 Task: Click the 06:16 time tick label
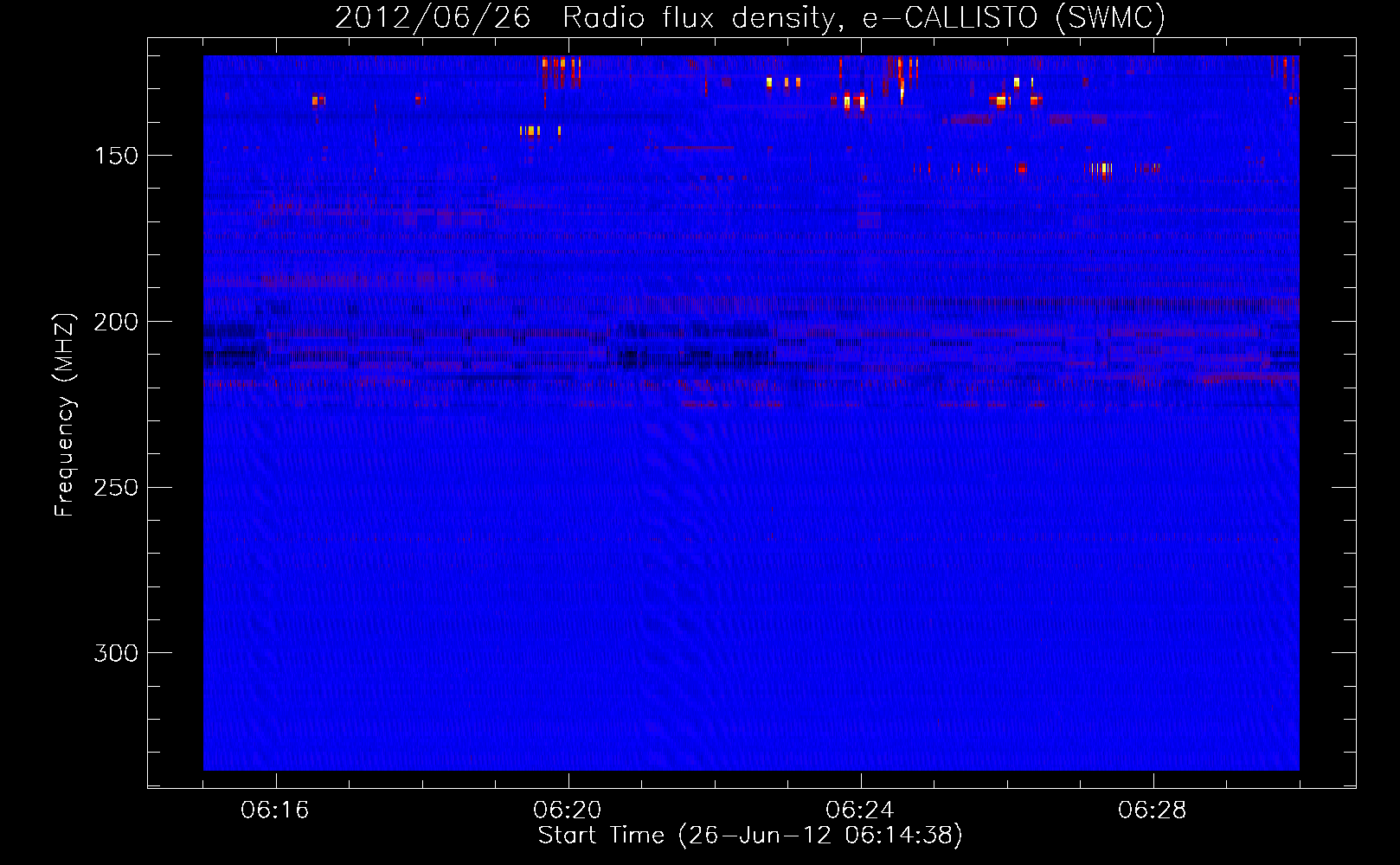(275, 811)
